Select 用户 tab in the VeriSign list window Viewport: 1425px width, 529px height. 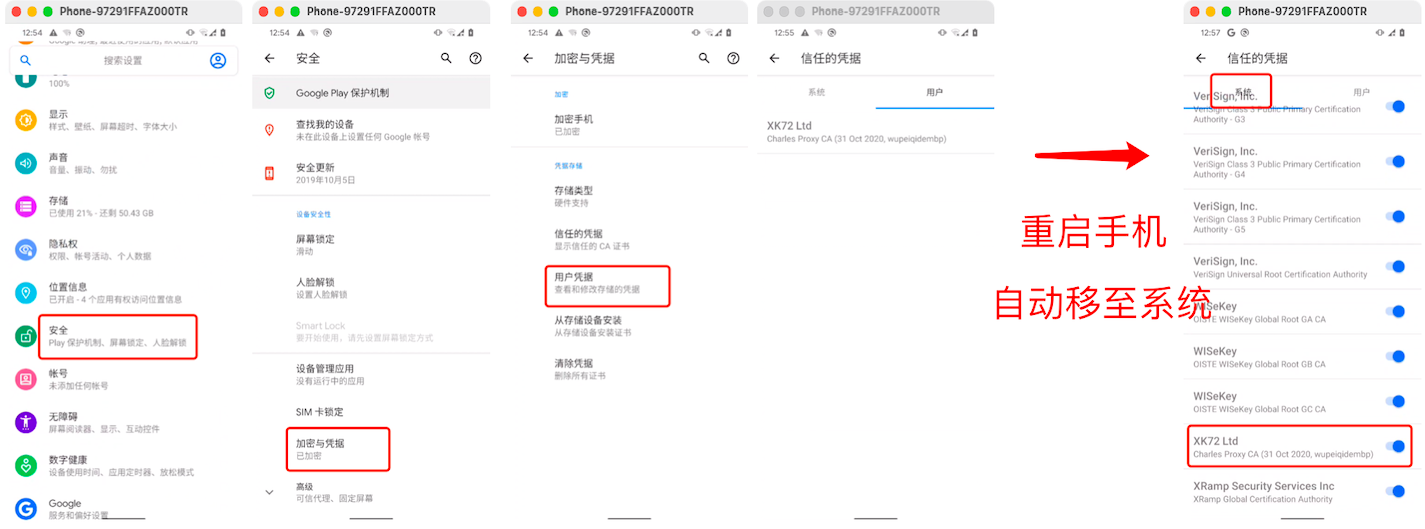point(1361,92)
